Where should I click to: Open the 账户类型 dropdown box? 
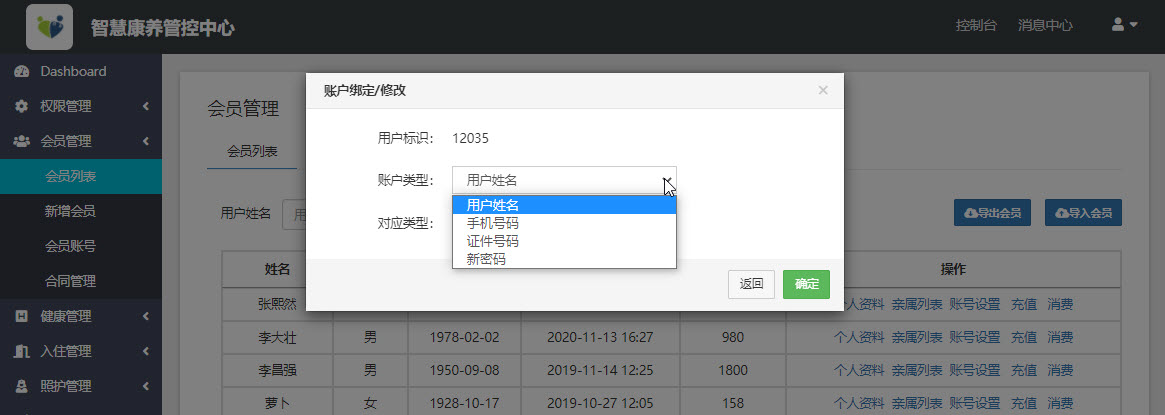pyautogui.click(x=564, y=180)
